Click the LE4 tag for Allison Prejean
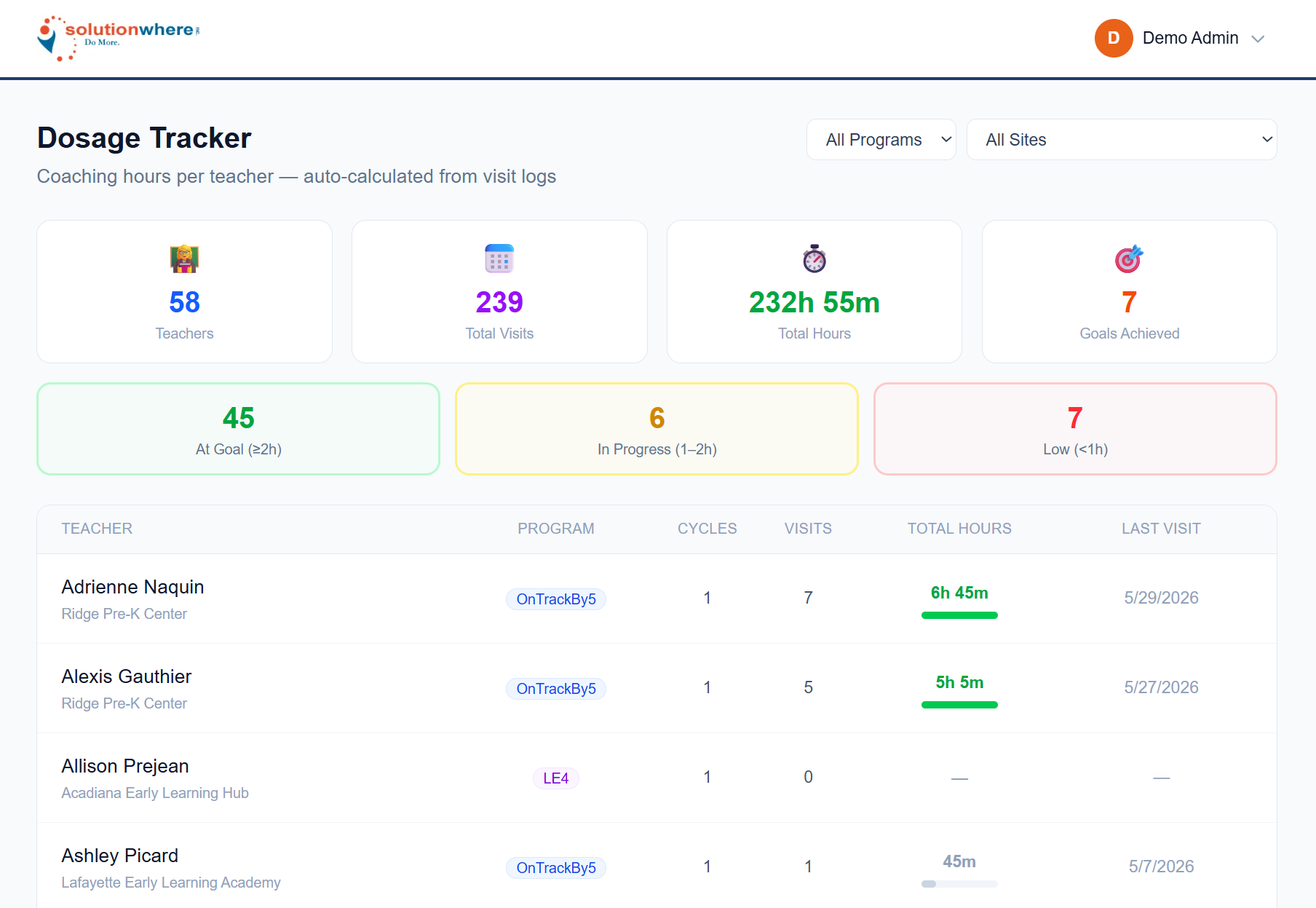This screenshot has width=1316, height=908. (x=556, y=778)
